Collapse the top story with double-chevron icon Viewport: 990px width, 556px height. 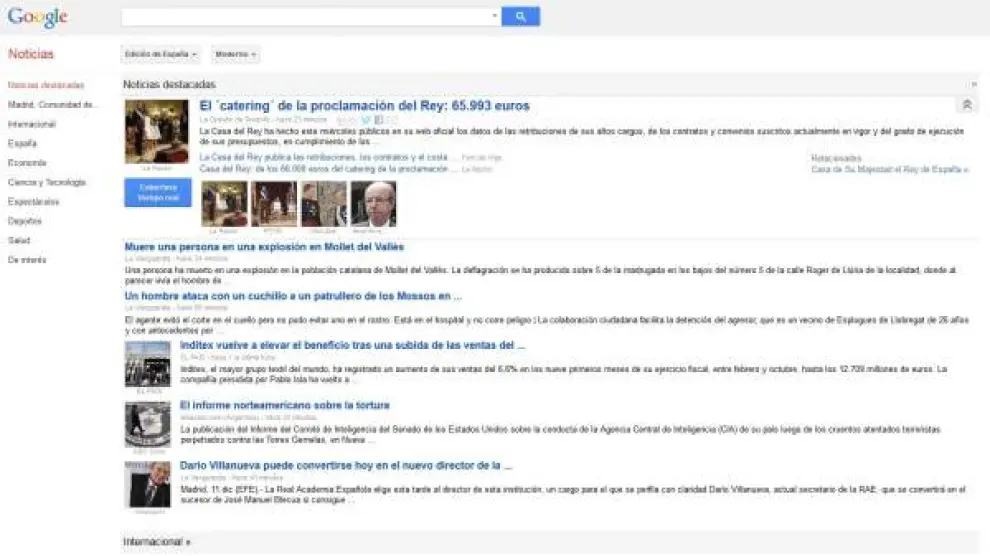tap(966, 105)
